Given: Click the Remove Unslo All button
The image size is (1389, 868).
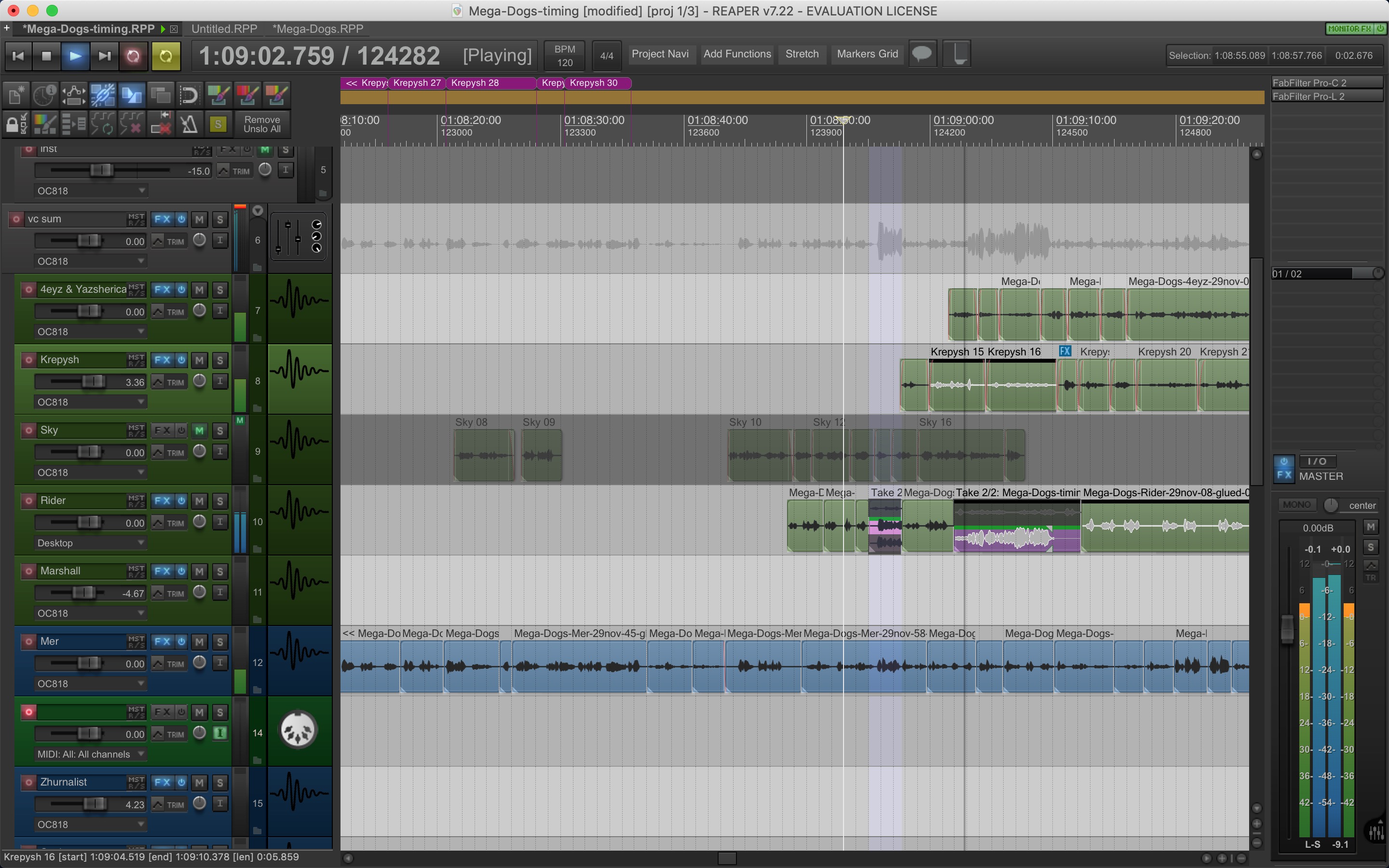Looking at the screenshot, I should click(x=262, y=124).
